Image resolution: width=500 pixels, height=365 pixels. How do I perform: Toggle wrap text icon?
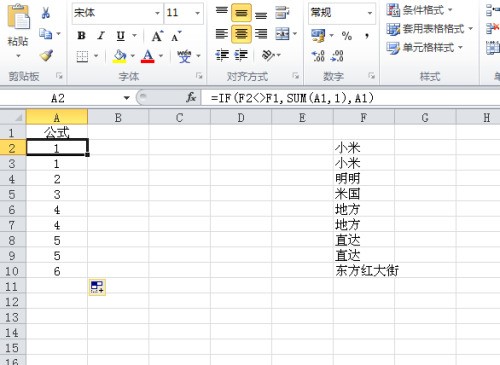pos(282,13)
